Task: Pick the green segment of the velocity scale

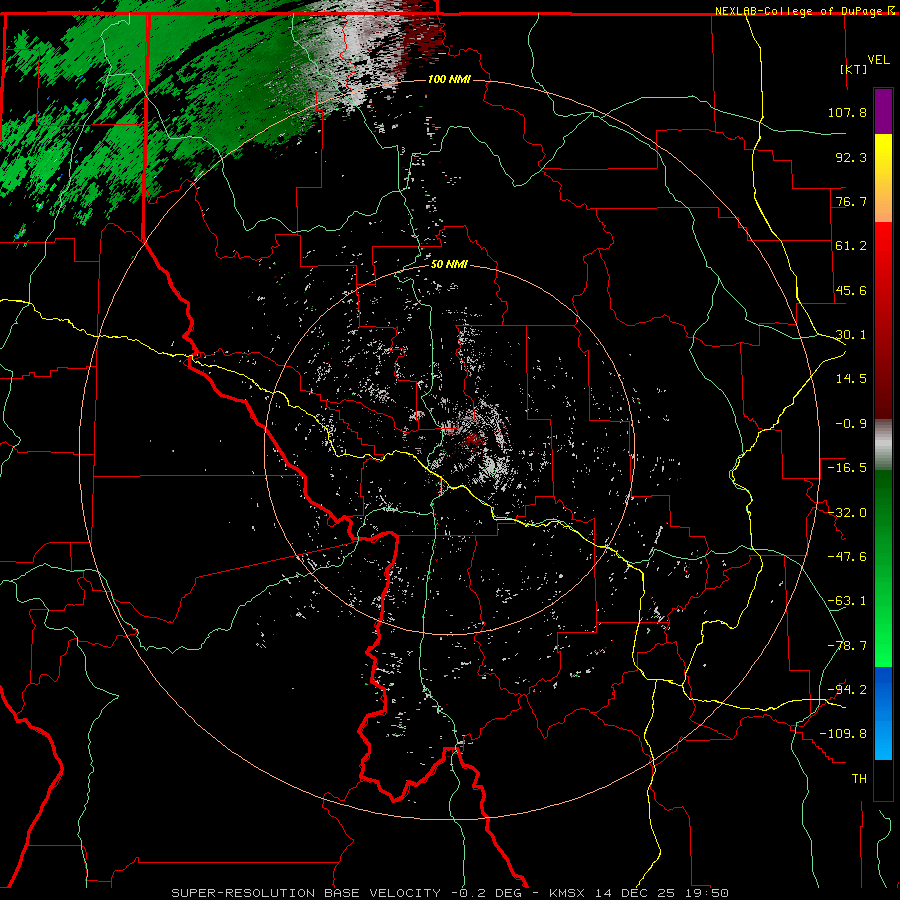Action: [x=883, y=568]
